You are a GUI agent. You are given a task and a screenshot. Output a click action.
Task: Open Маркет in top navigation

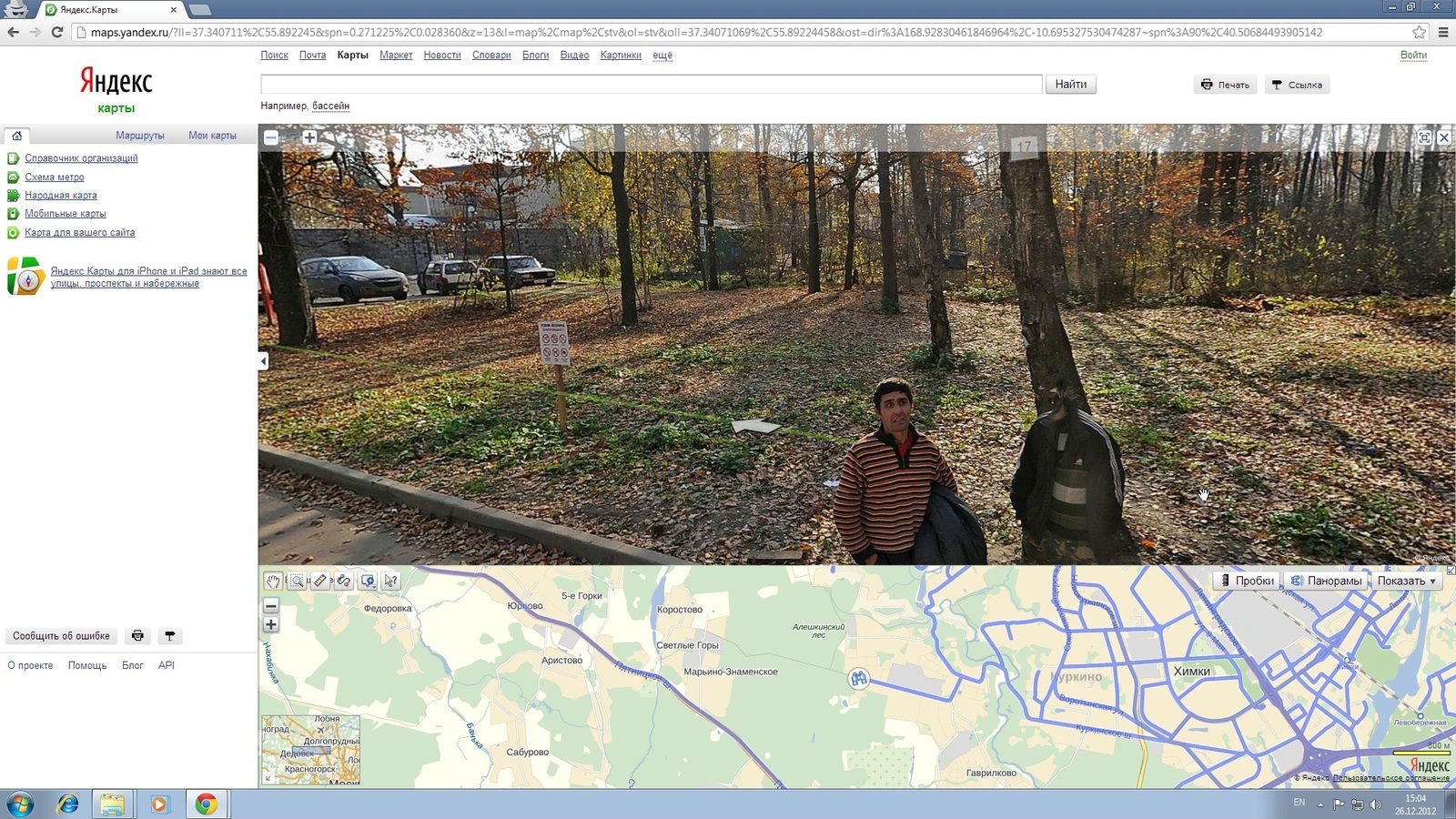(x=396, y=56)
